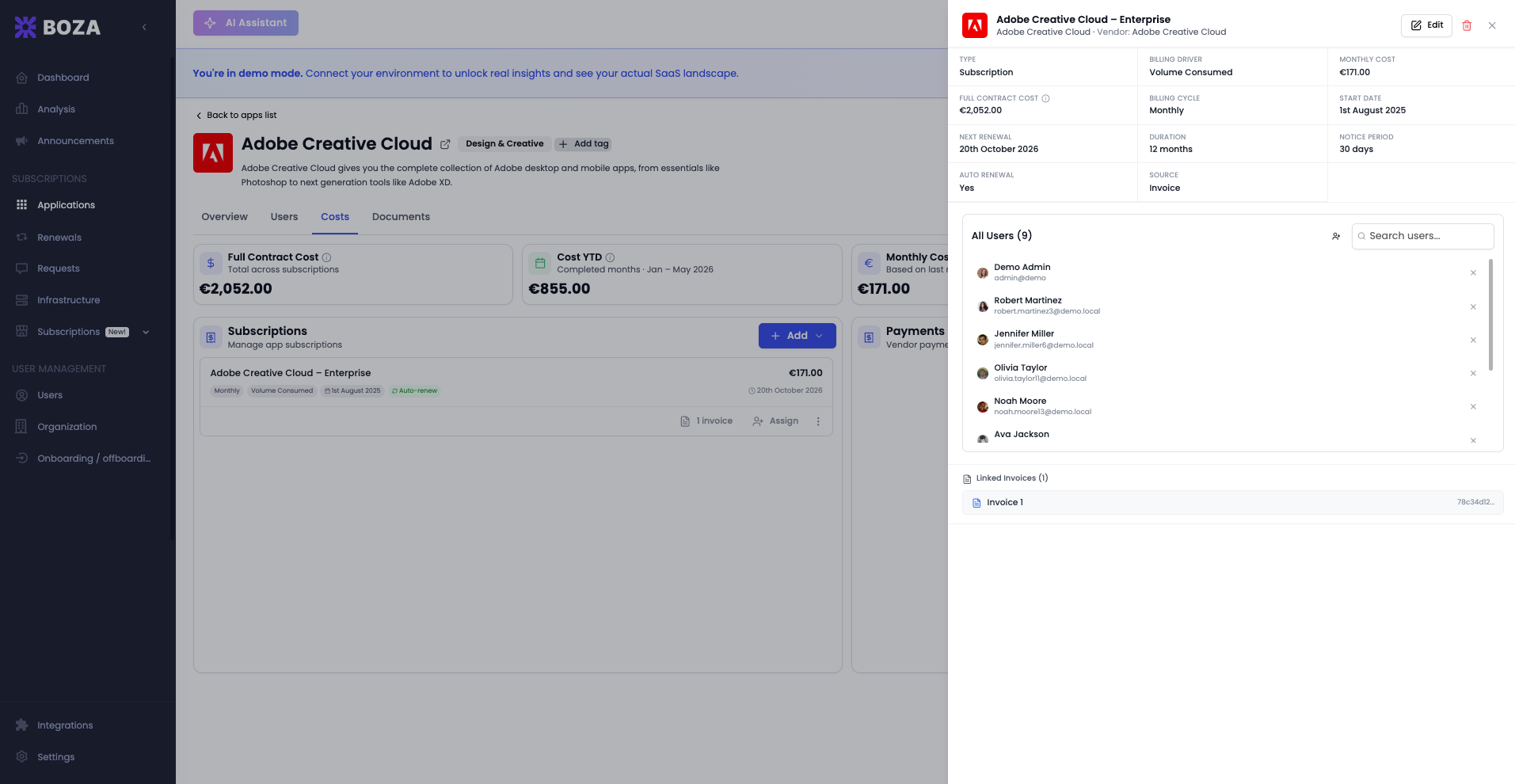Open the AI Assistant button
Viewport: 1515px width, 784px height.
246,23
